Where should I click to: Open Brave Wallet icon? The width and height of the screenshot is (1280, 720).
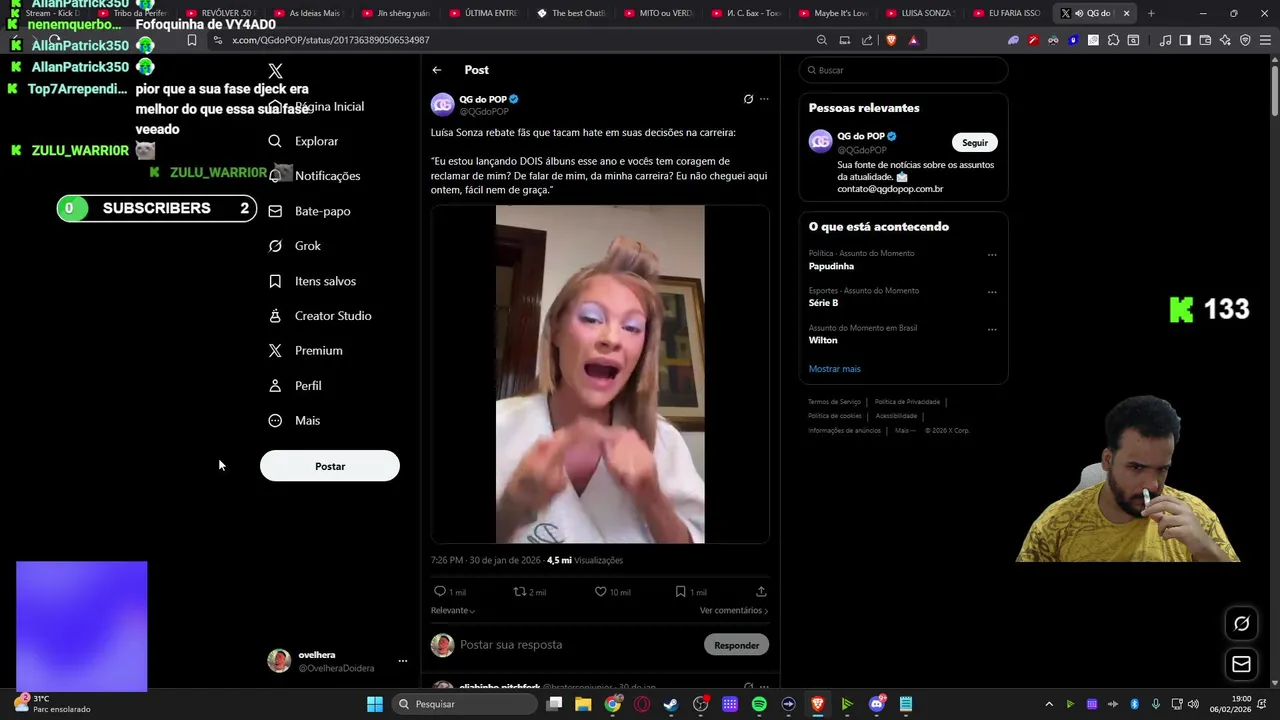tap(1205, 40)
